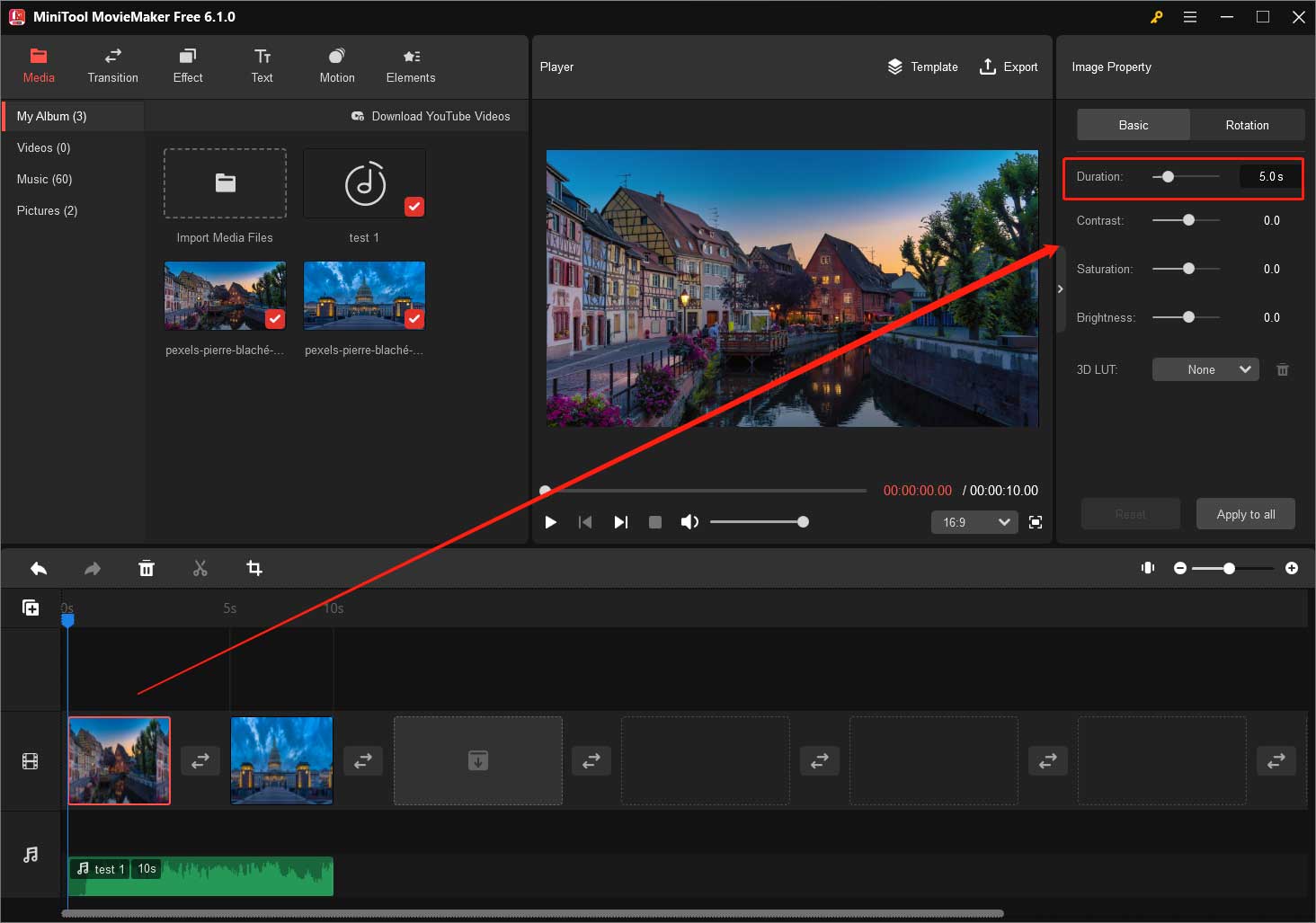Go to next frame
The height and width of the screenshot is (923, 1316).
click(x=620, y=522)
